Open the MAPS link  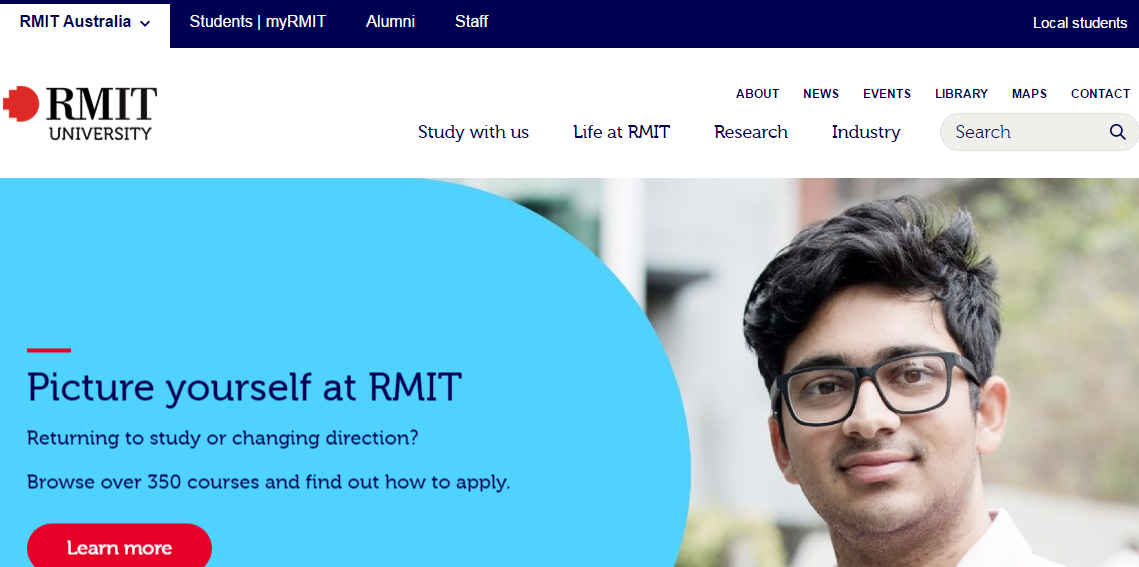1029,94
